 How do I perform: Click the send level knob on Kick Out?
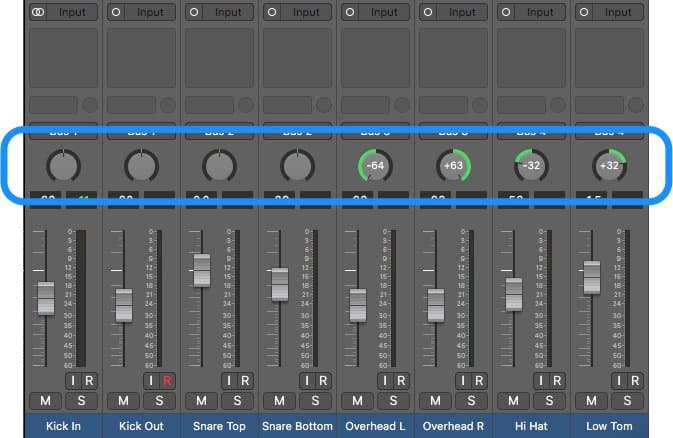[142, 166]
